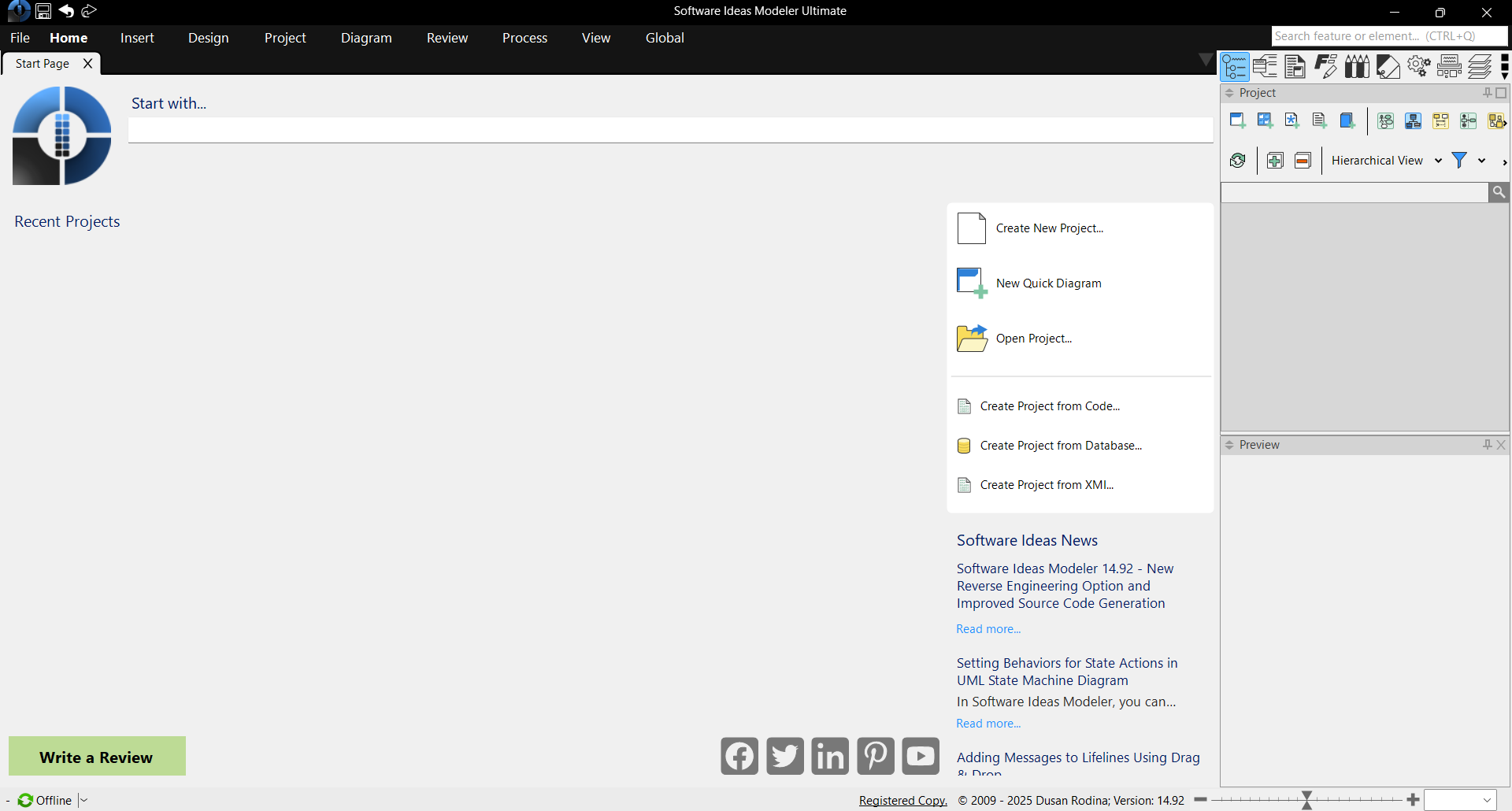This screenshot has height=811, width=1512.
Task: Collapse the Project panel header arrows
Action: pos(1229,93)
